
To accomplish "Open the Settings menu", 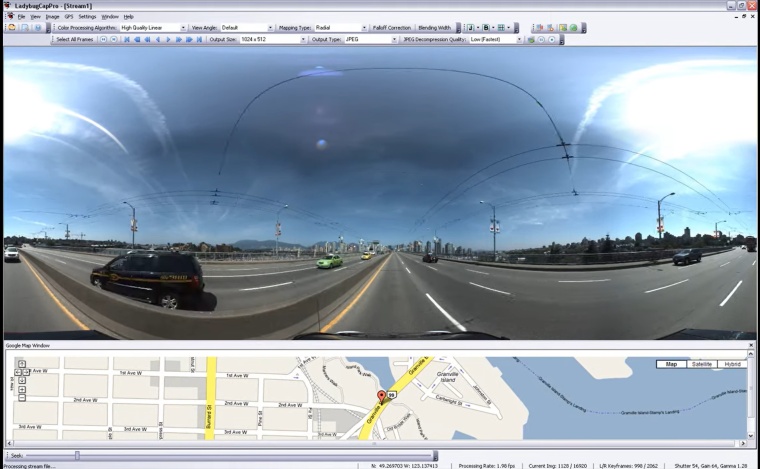I will click(x=88, y=17).
